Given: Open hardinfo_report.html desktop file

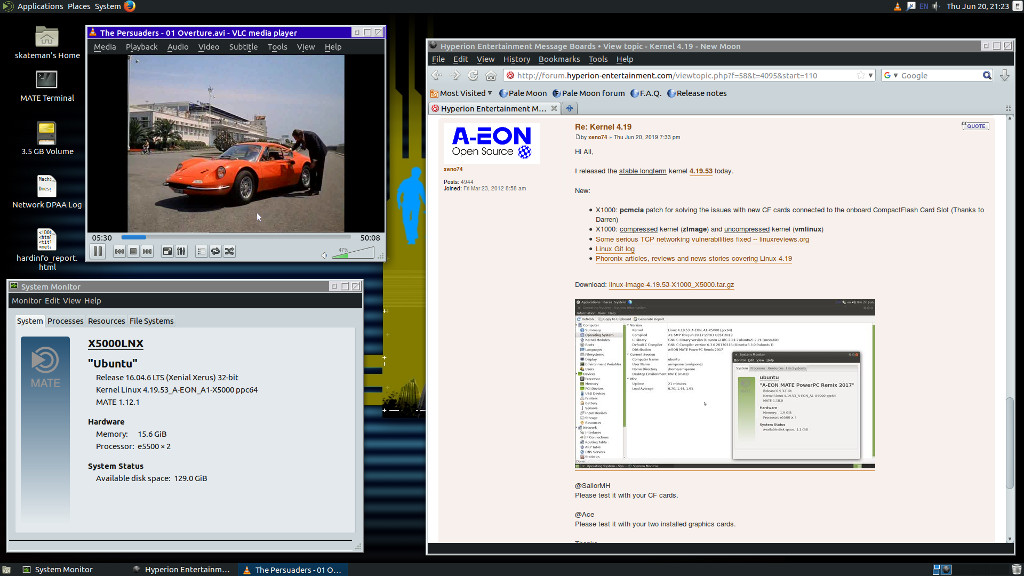Looking at the screenshot, I should point(47,249).
